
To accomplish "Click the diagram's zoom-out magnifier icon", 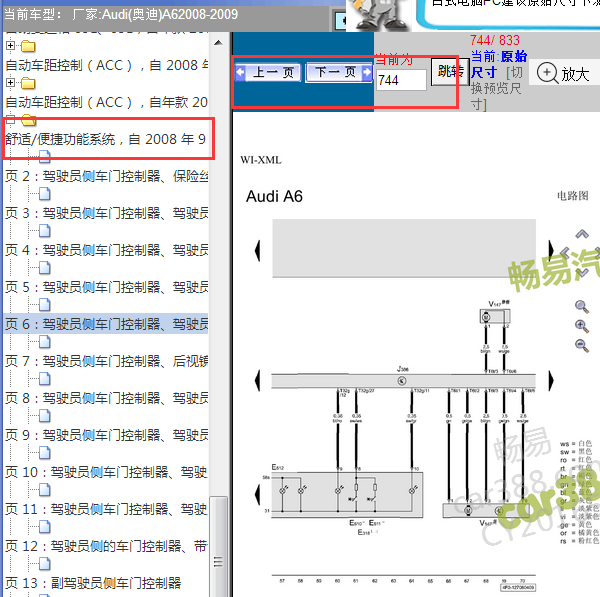I will point(582,345).
